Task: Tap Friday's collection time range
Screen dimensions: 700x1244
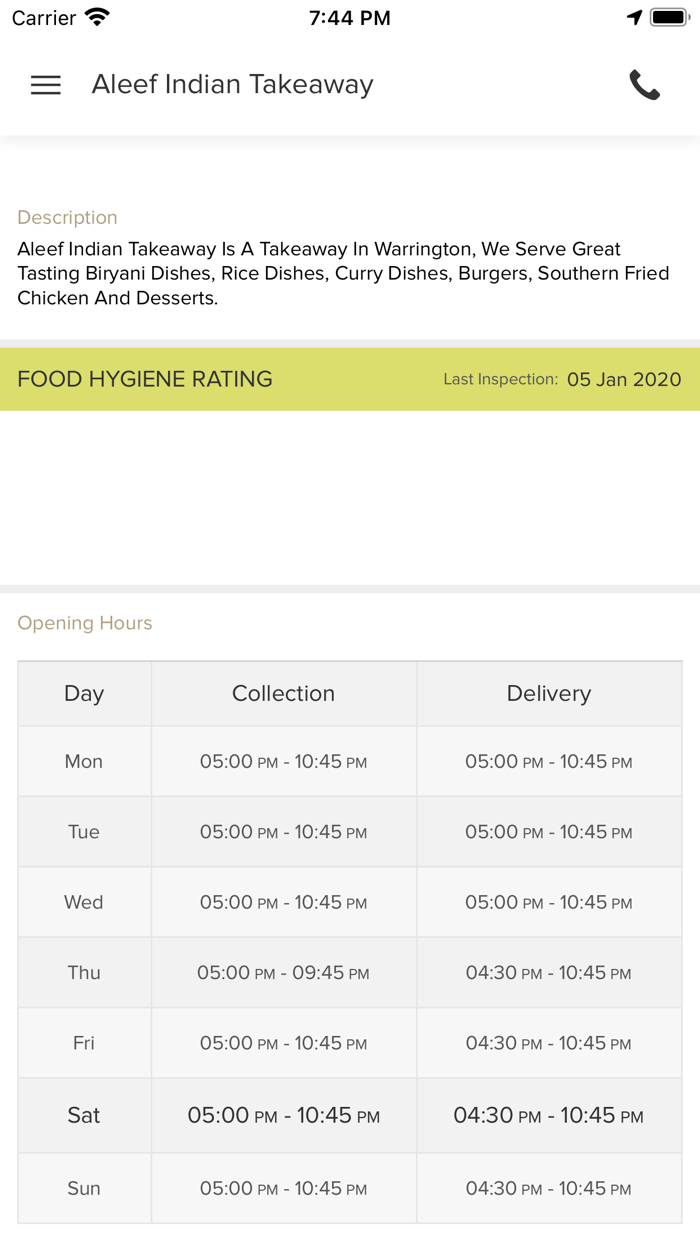Action: (283, 1042)
